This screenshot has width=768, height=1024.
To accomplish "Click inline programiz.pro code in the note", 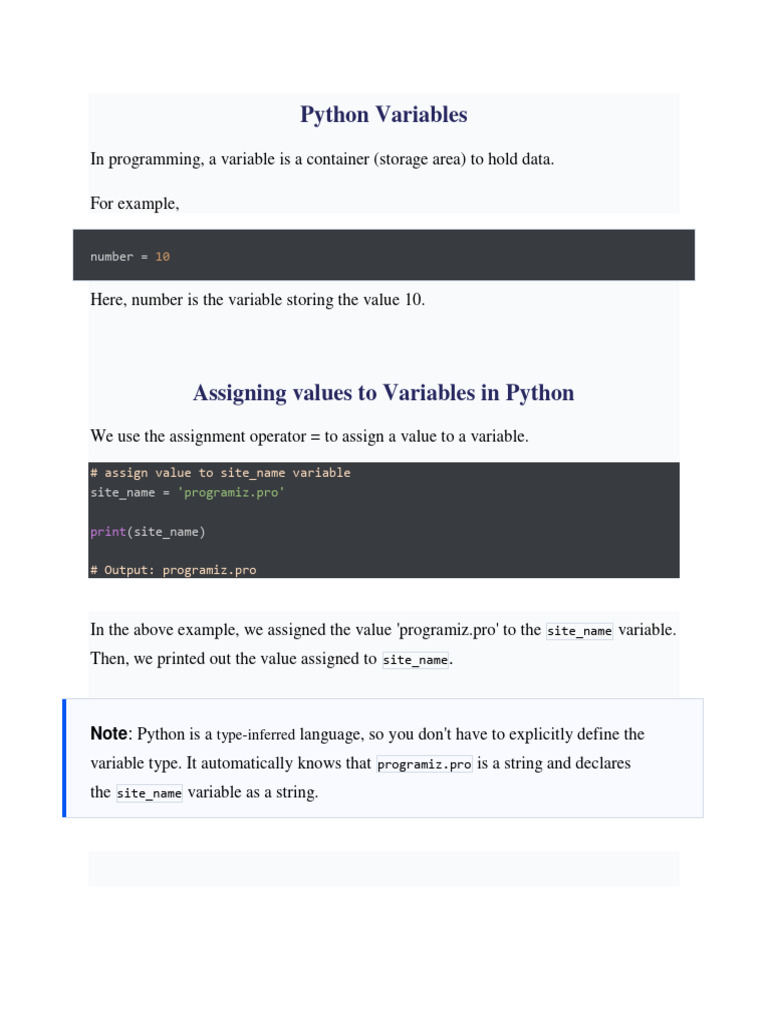I will point(424,764).
